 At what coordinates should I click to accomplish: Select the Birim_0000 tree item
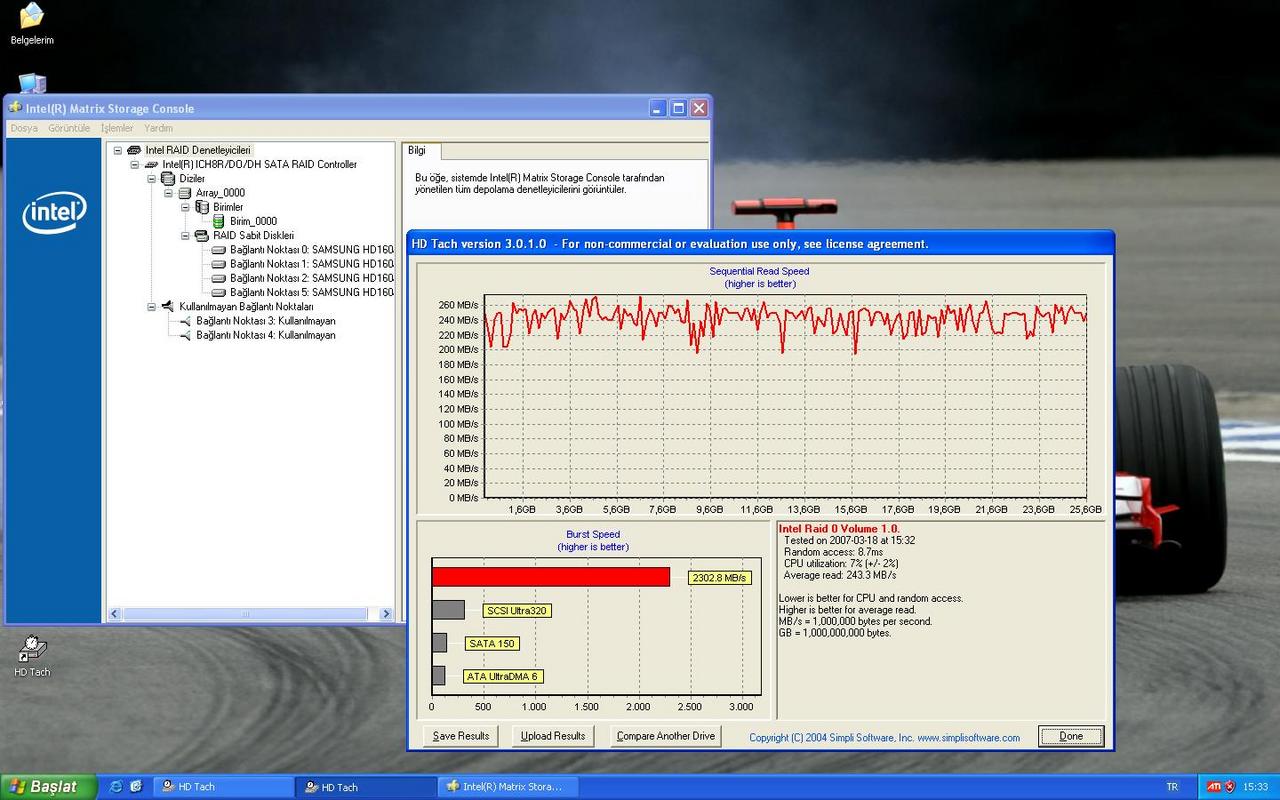253,221
